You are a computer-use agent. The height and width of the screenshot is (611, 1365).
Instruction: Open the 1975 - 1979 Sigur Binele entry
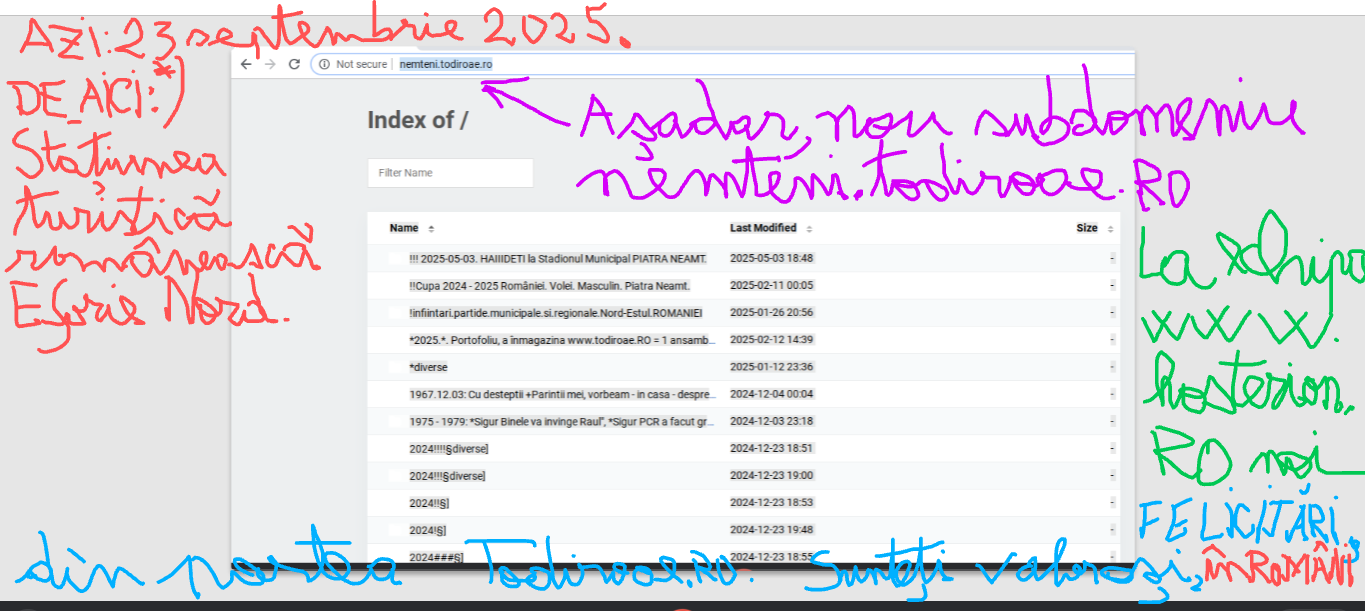(x=561, y=421)
